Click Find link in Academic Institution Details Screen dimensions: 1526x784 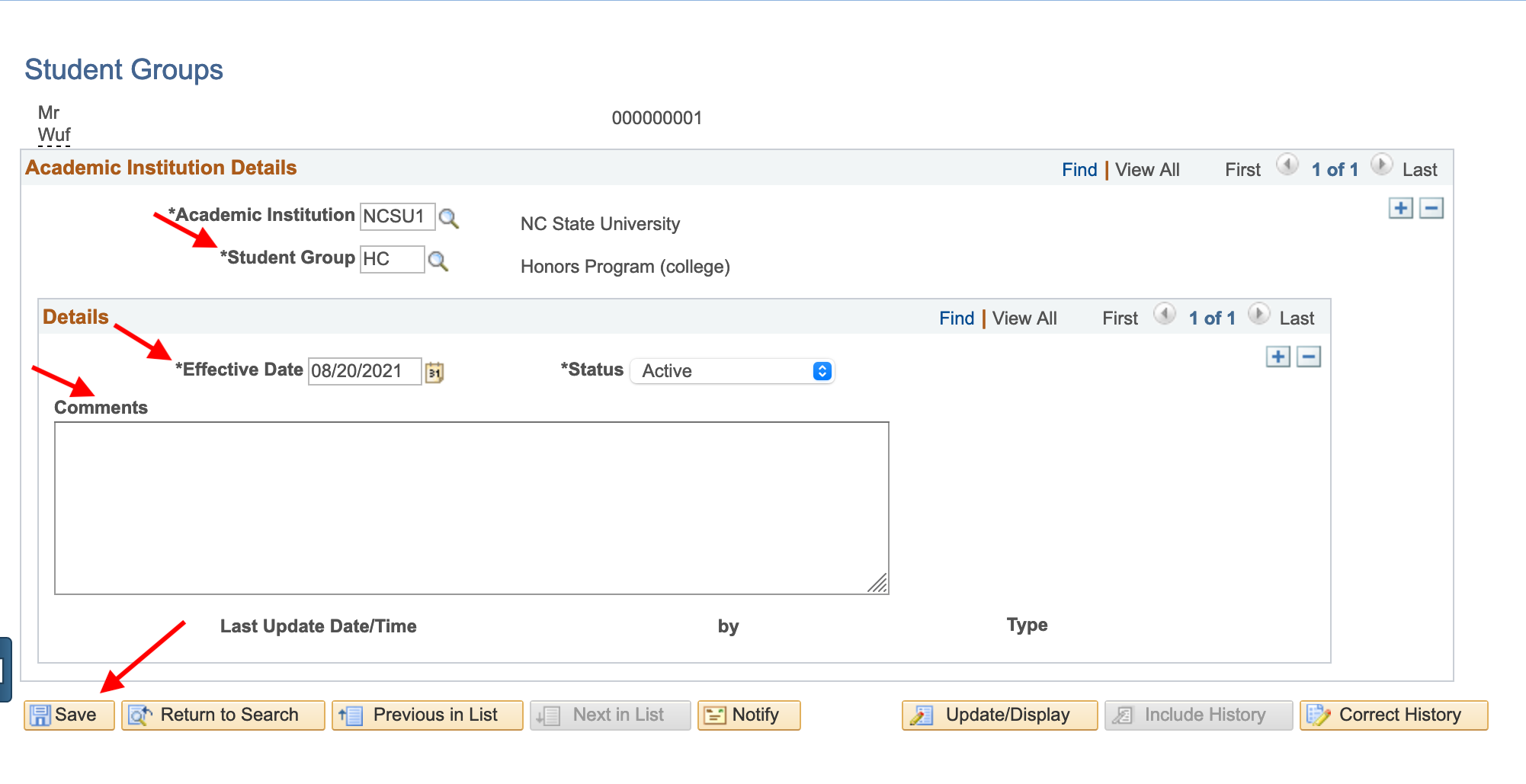coord(1079,170)
